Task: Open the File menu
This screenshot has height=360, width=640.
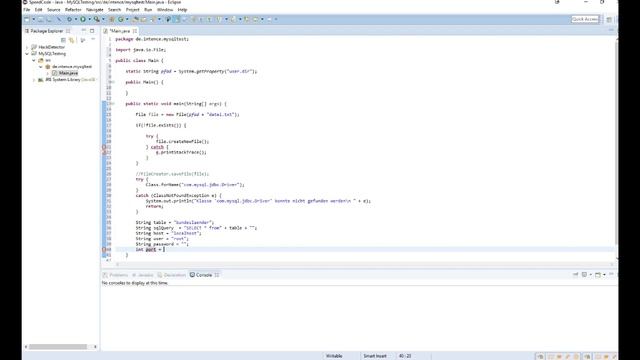Action: pyautogui.click(x=27, y=9)
